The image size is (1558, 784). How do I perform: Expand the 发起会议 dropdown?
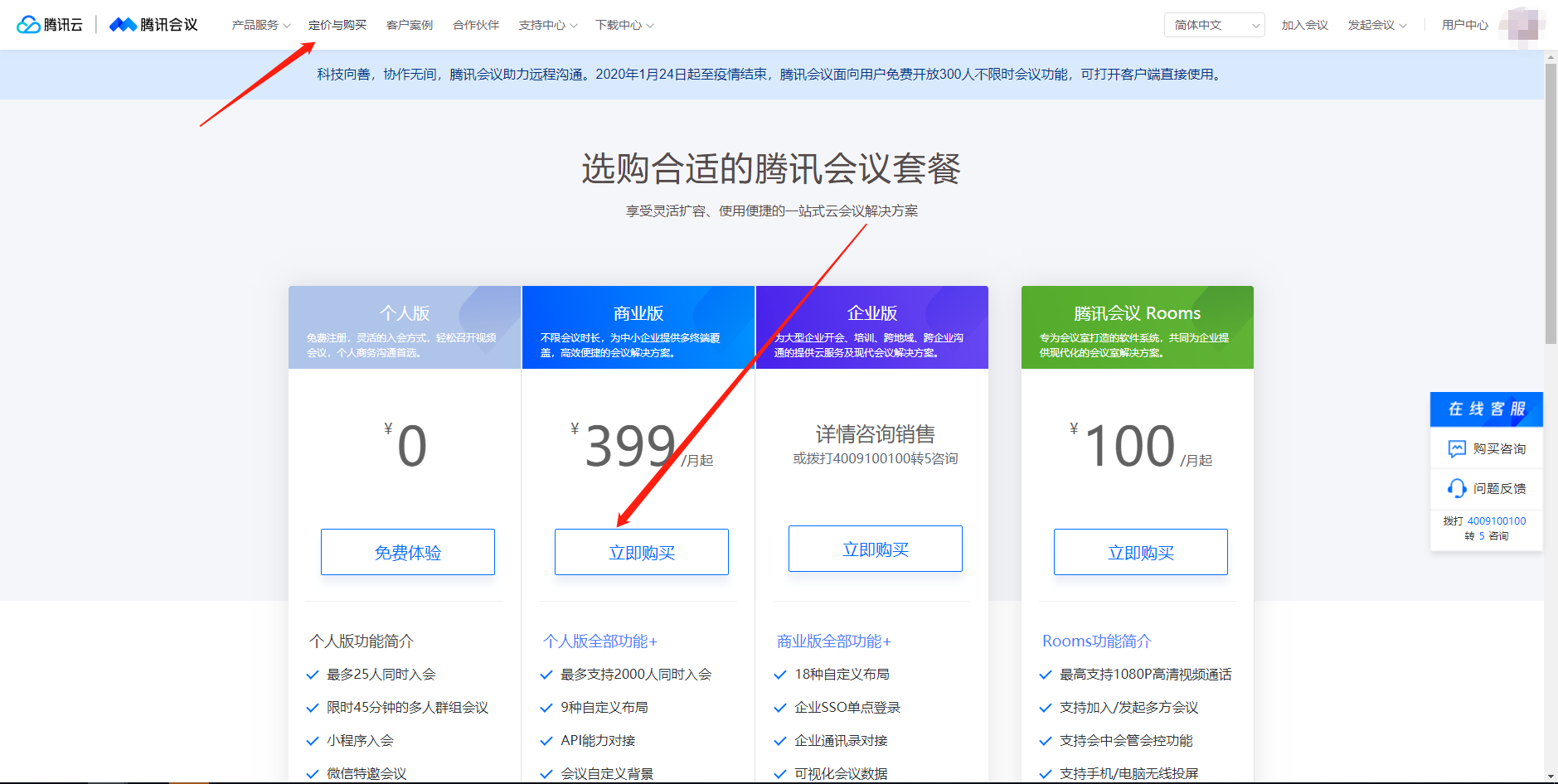pos(1377,25)
